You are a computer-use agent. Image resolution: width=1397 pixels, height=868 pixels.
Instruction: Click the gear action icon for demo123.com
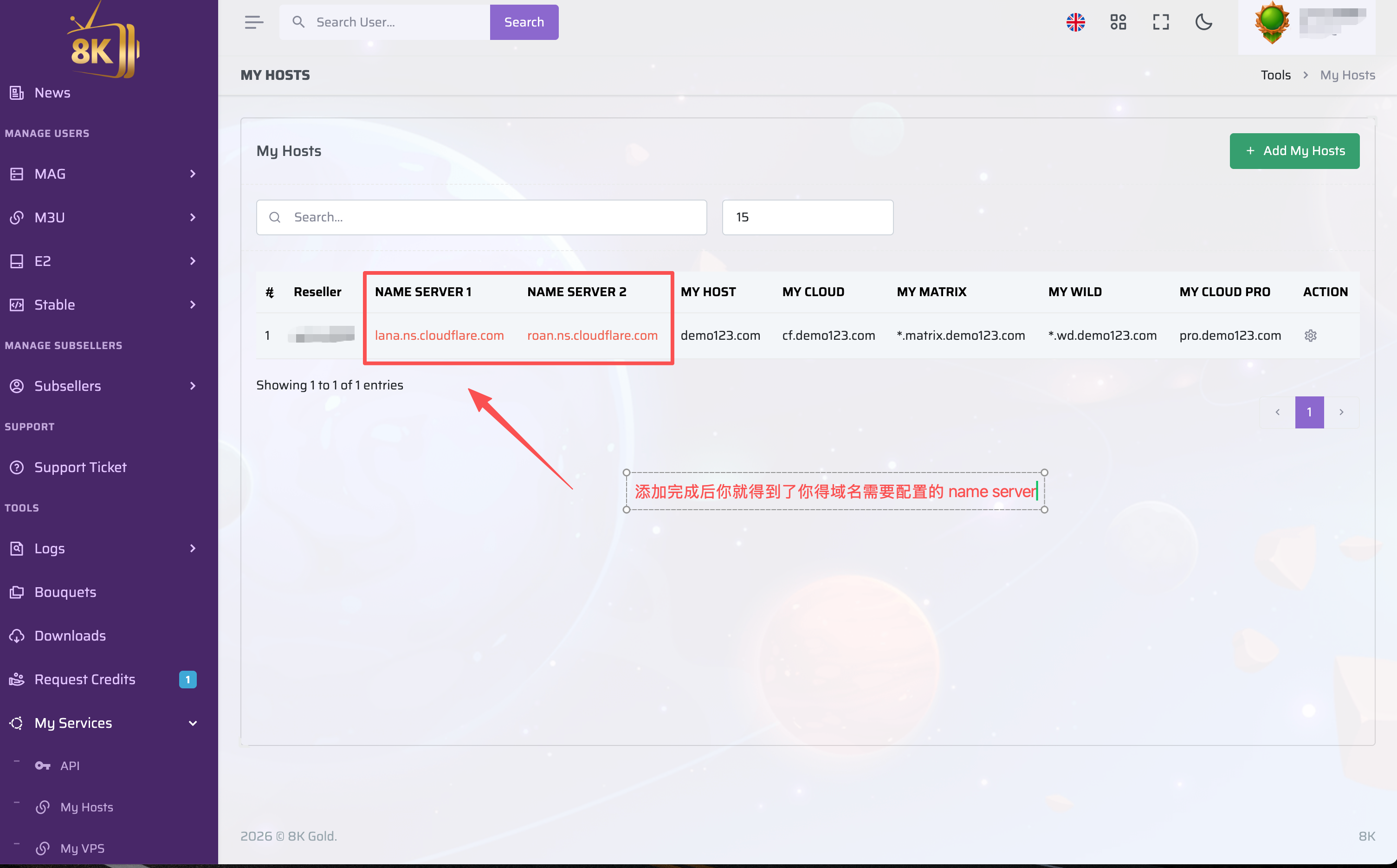pyautogui.click(x=1310, y=335)
